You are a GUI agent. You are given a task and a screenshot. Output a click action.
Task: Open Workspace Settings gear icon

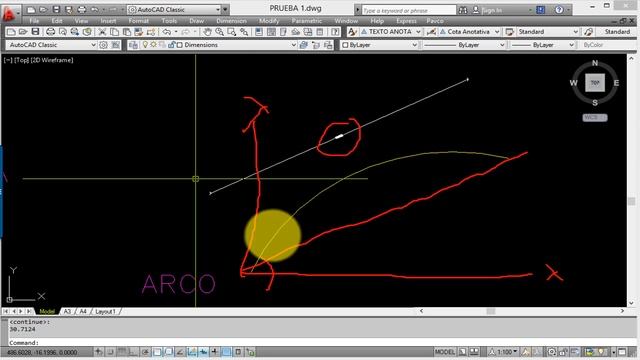103,45
